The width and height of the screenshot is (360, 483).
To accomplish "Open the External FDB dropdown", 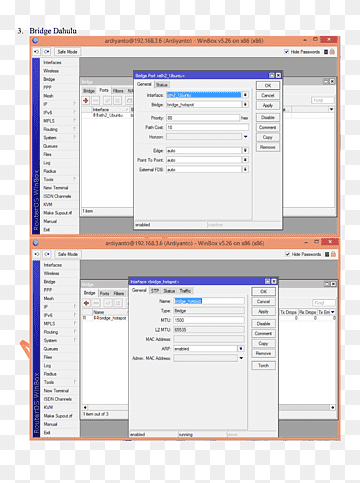I will [245, 170].
